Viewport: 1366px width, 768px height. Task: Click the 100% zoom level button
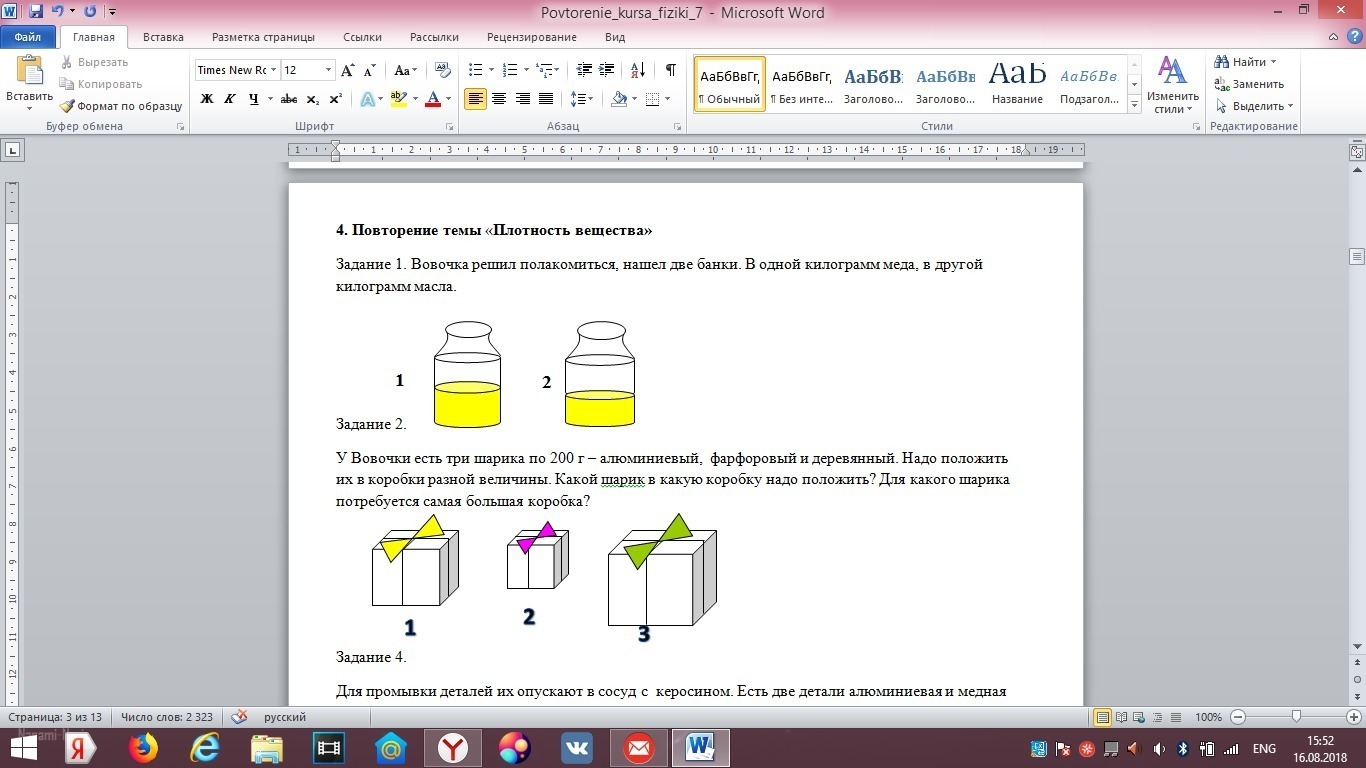point(1208,717)
